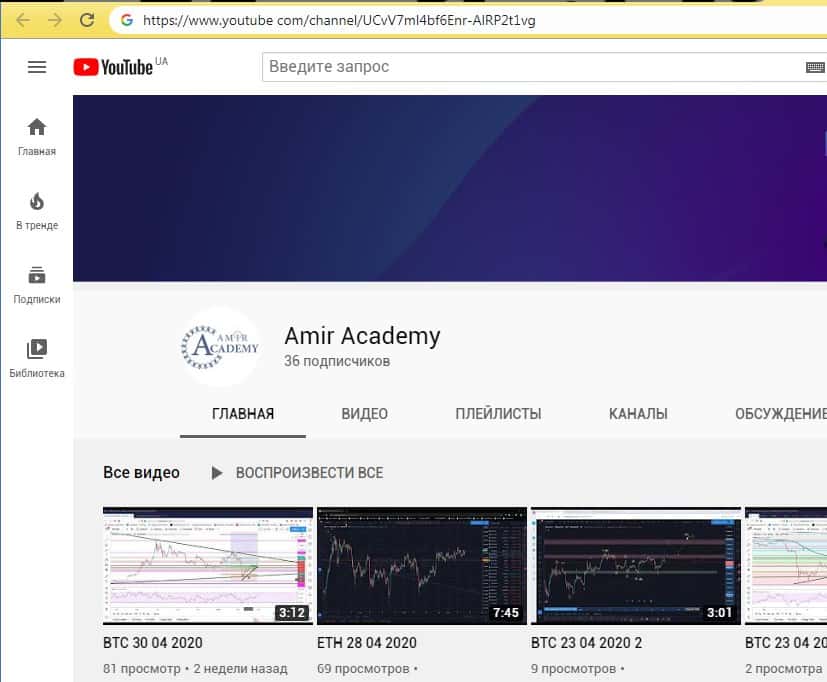Click the '69 просмотров' view count
The width and height of the screenshot is (827, 682).
[x=363, y=669]
